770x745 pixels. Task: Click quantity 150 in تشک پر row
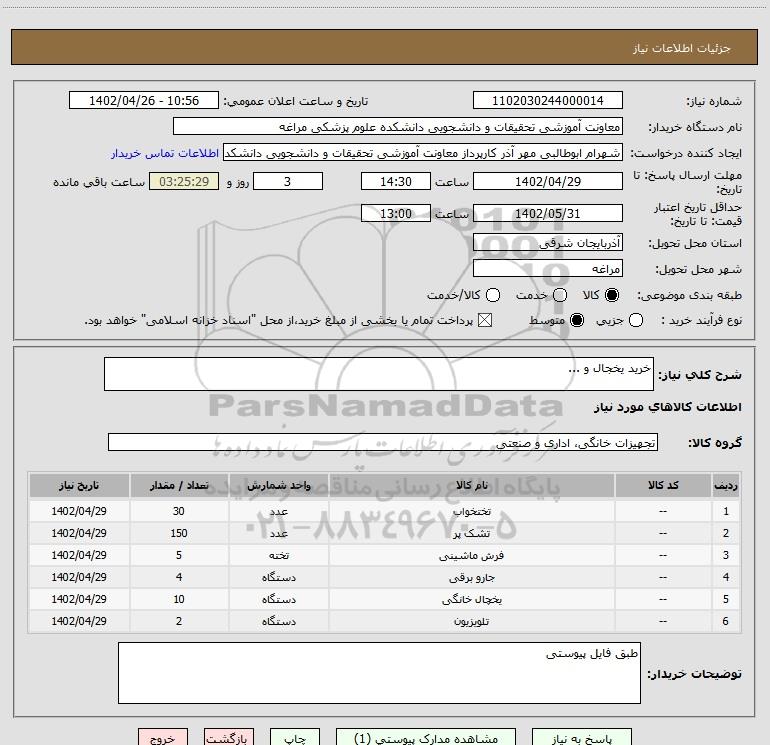179,533
